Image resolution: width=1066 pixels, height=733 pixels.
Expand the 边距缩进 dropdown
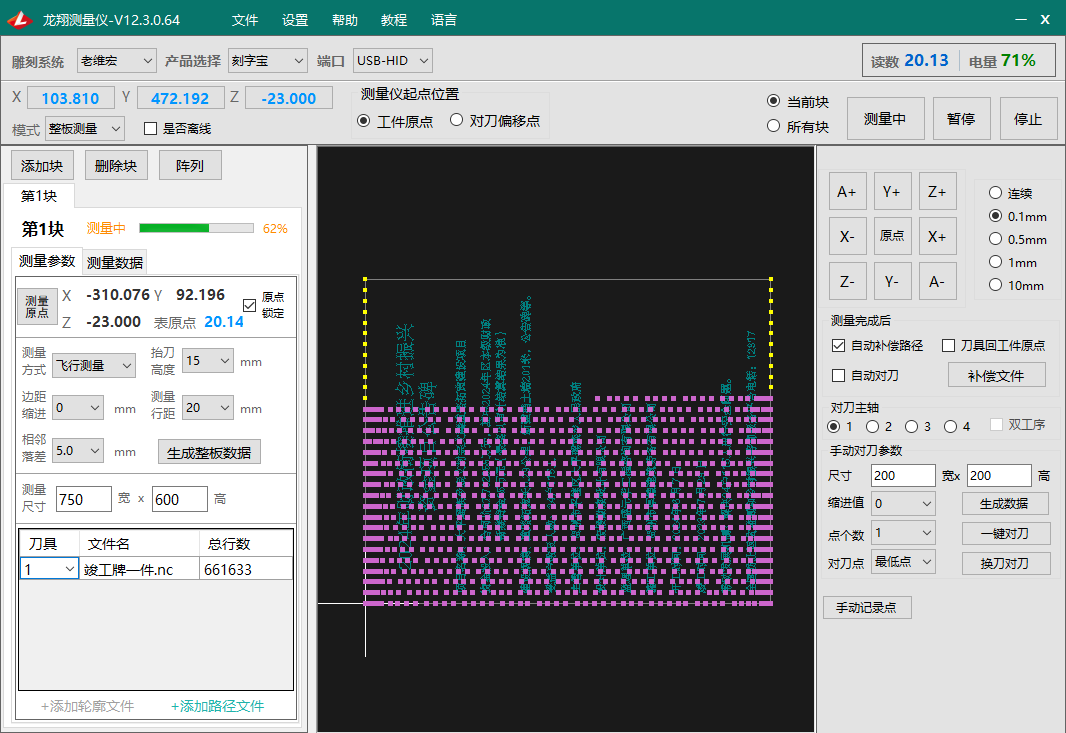pyautogui.click(x=78, y=407)
